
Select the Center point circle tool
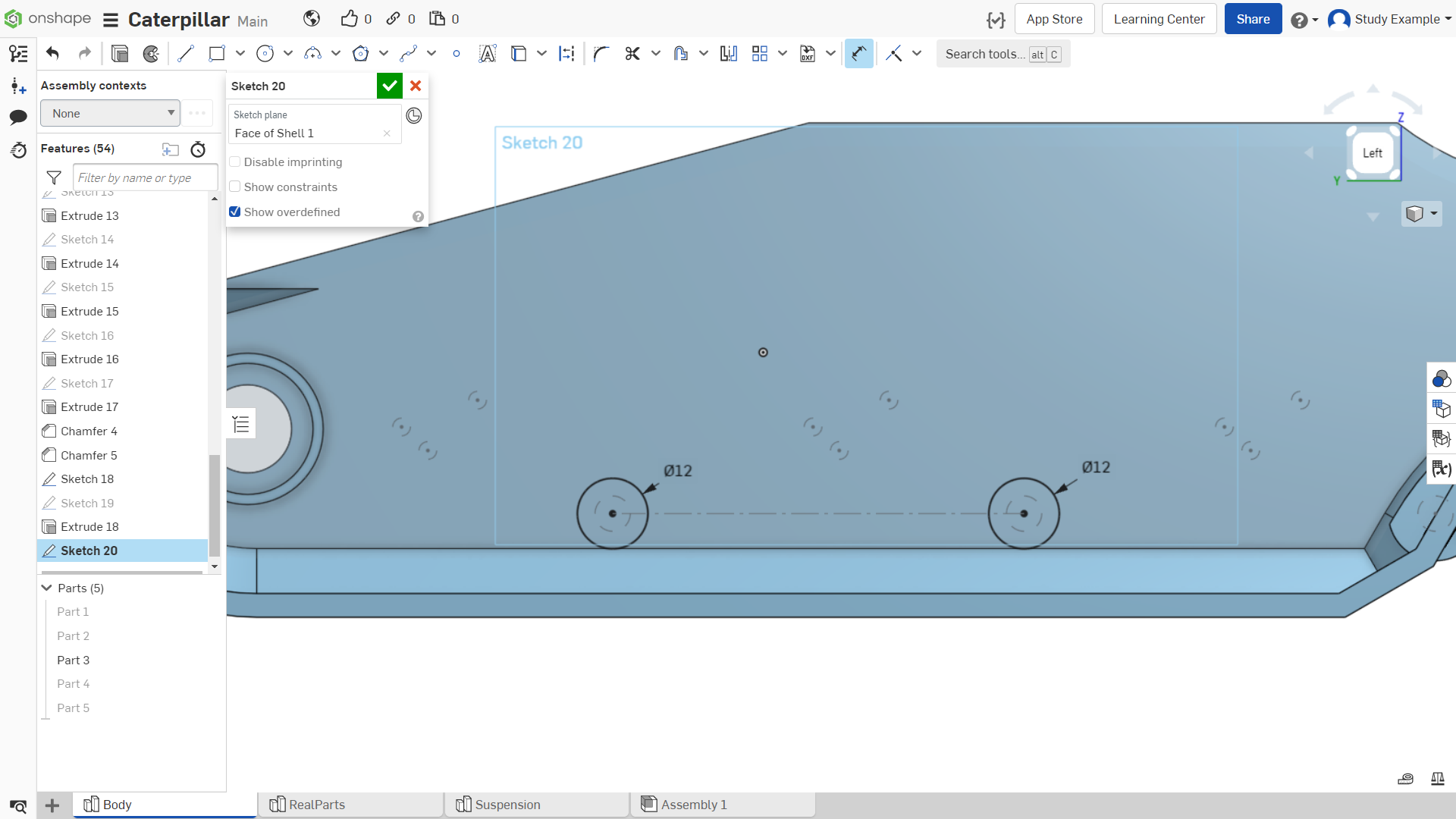pos(265,54)
